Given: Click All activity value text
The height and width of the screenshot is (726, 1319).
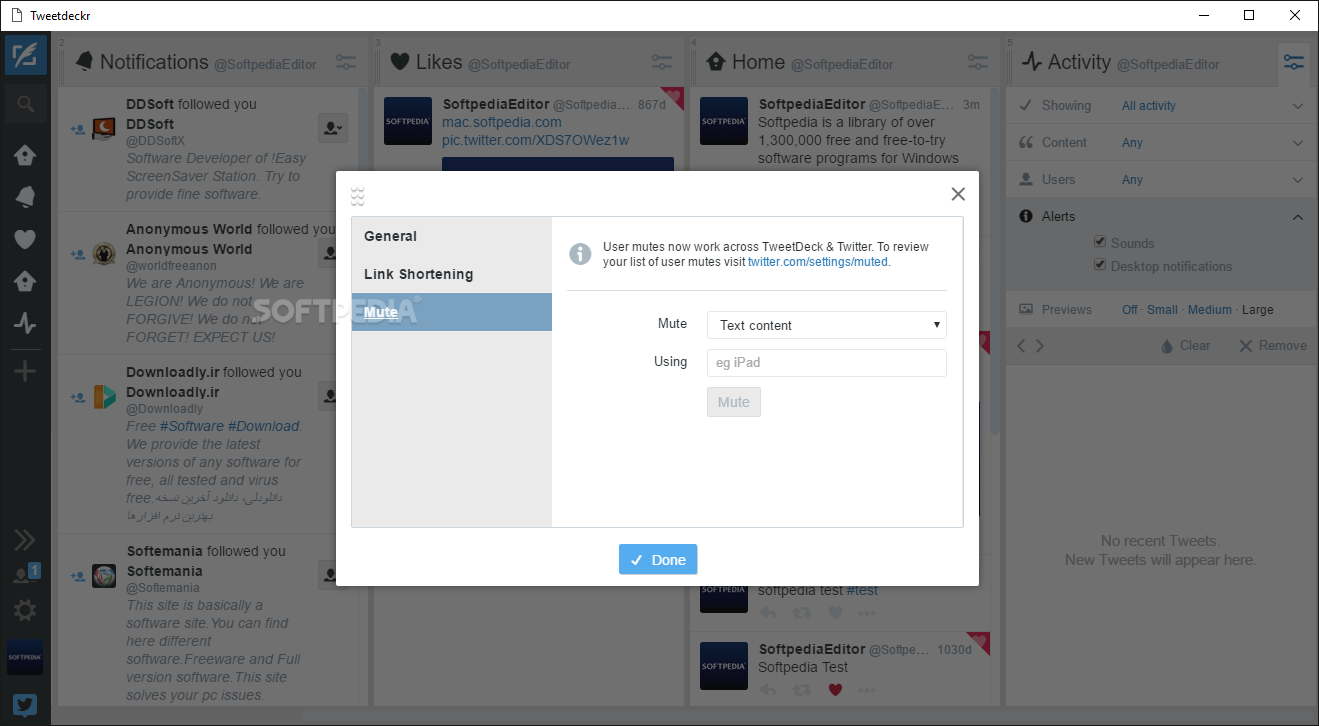Looking at the screenshot, I should (x=1149, y=106).
